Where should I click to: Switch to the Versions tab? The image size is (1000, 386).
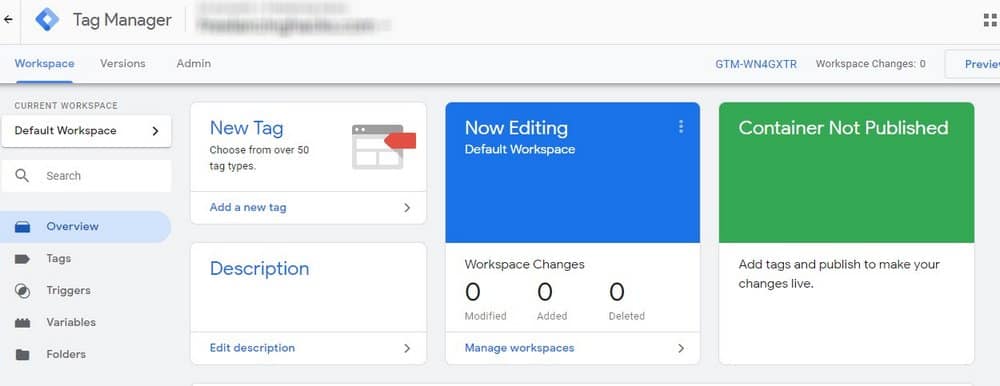pyautogui.click(x=122, y=64)
